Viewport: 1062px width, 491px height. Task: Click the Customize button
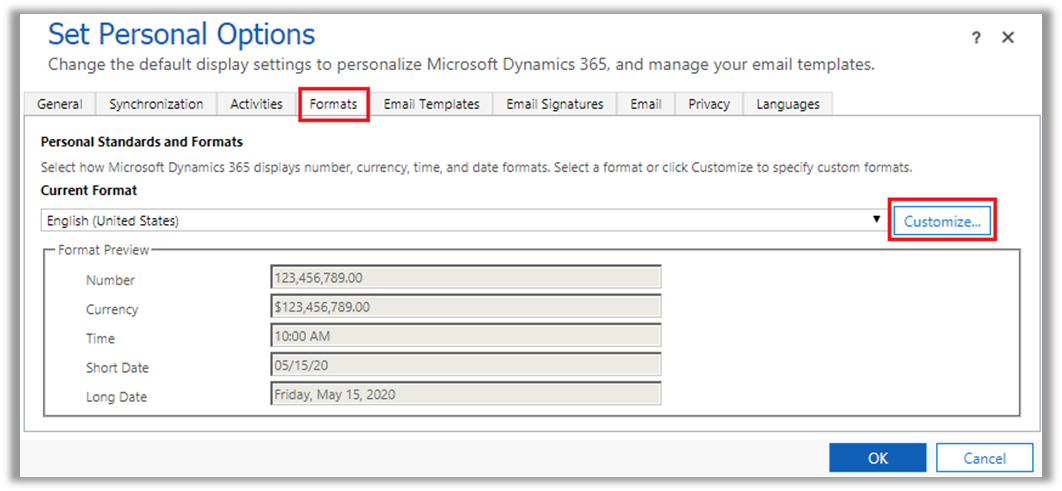tap(941, 222)
